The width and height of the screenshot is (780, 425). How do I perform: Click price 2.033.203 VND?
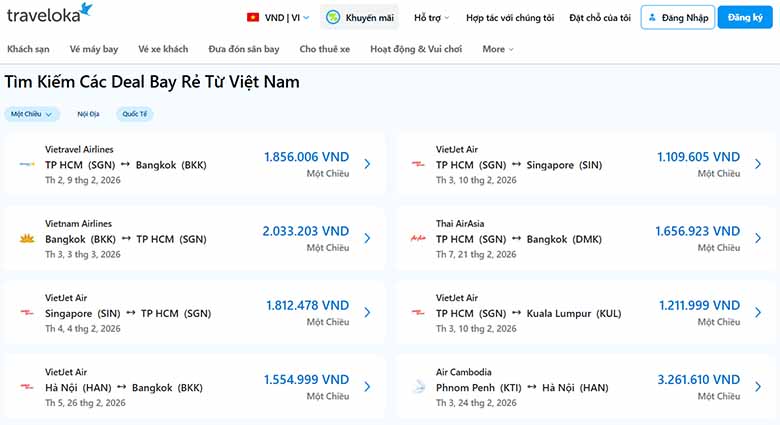tap(306, 231)
